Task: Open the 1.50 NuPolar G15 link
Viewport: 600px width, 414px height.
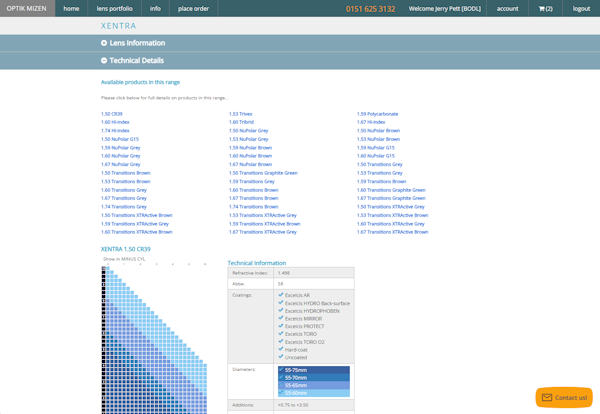Action: 120,139
